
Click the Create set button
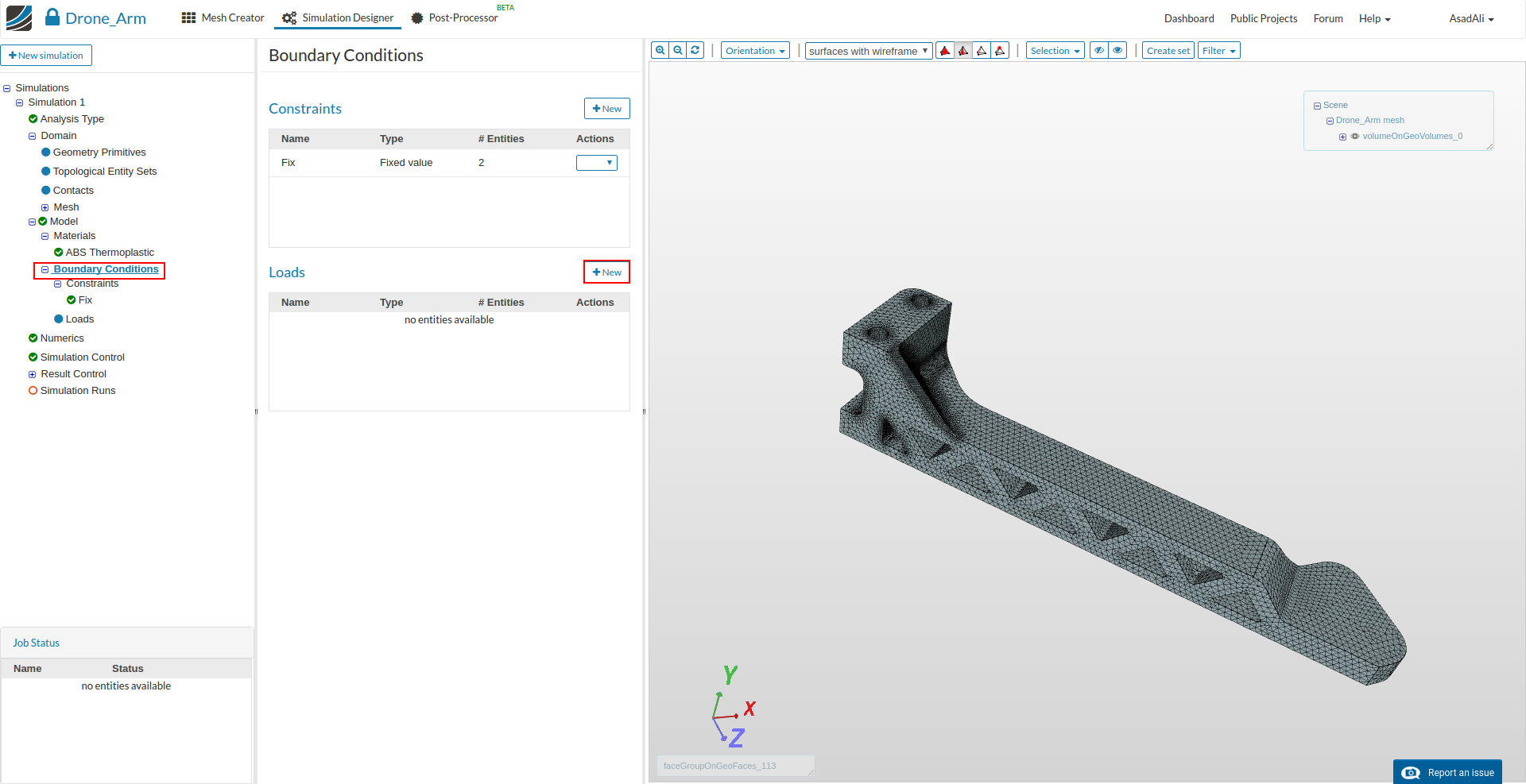point(1168,50)
